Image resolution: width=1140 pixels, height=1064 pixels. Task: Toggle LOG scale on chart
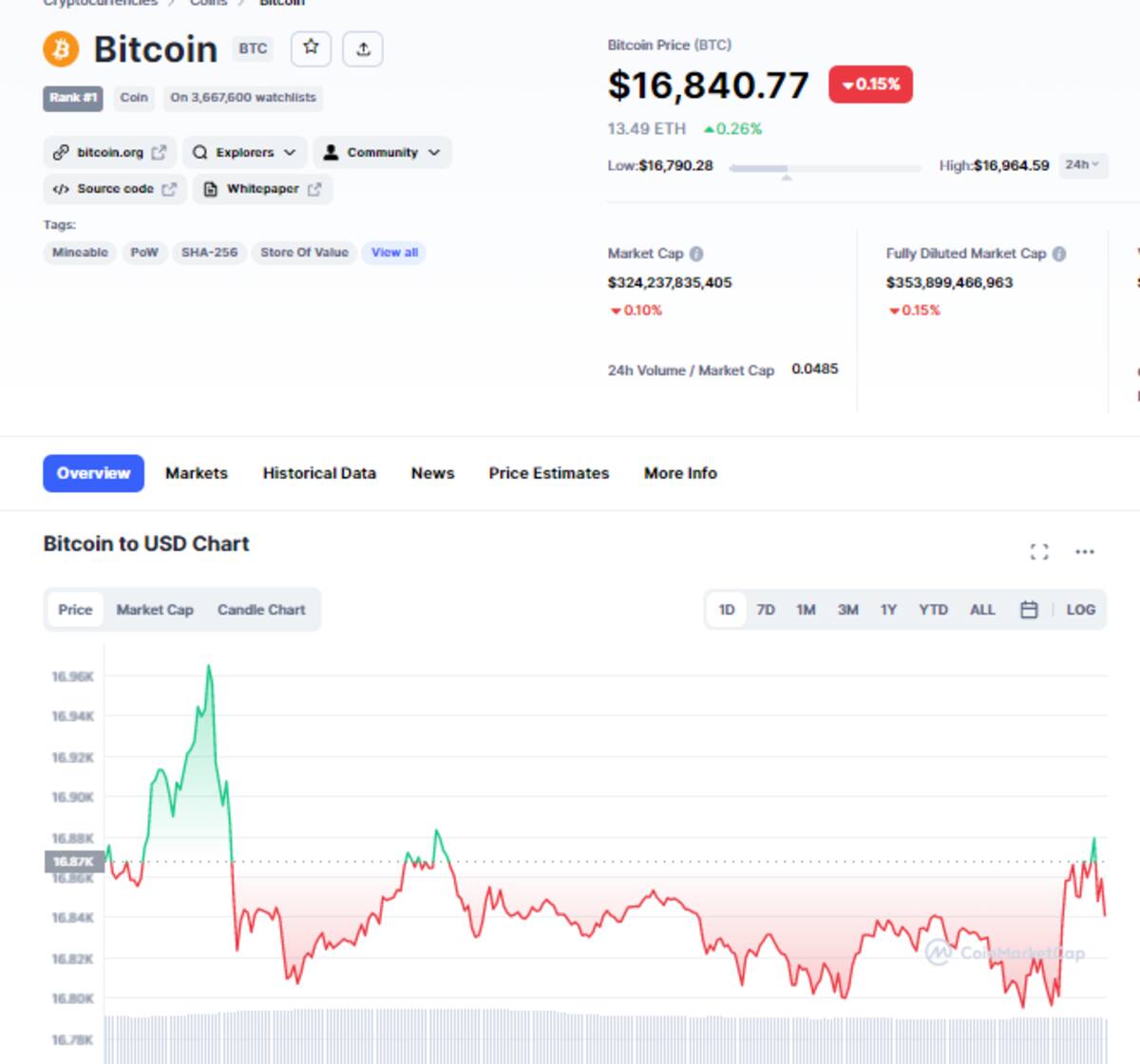tap(1081, 610)
